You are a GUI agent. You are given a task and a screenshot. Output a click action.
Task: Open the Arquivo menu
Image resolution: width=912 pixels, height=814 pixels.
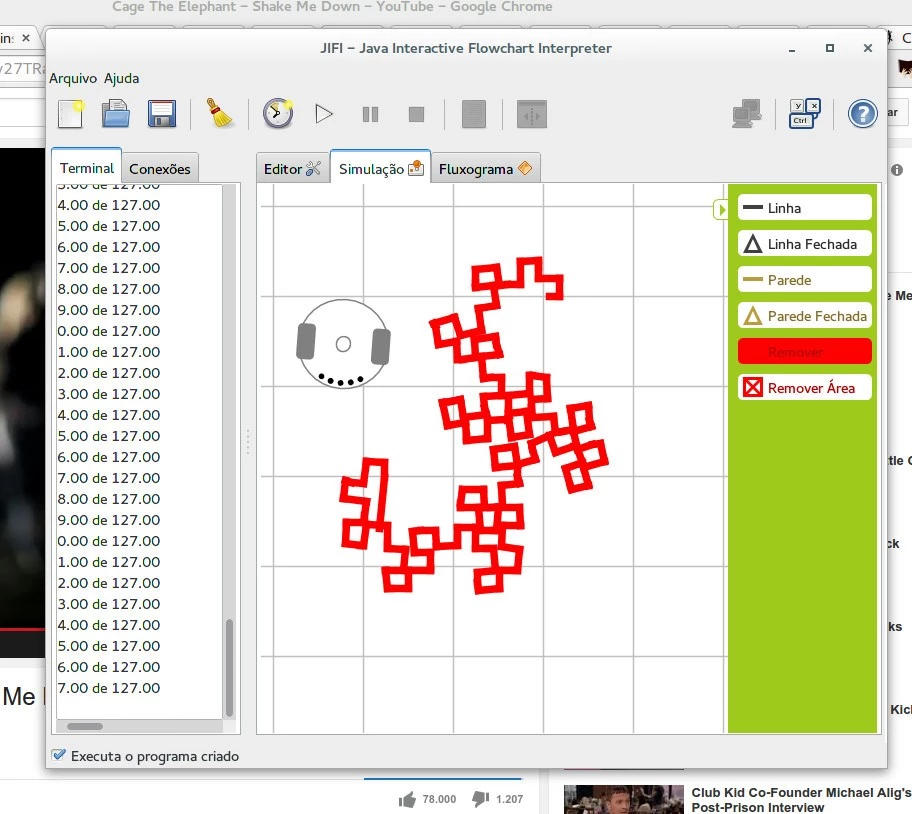coord(73,78)
